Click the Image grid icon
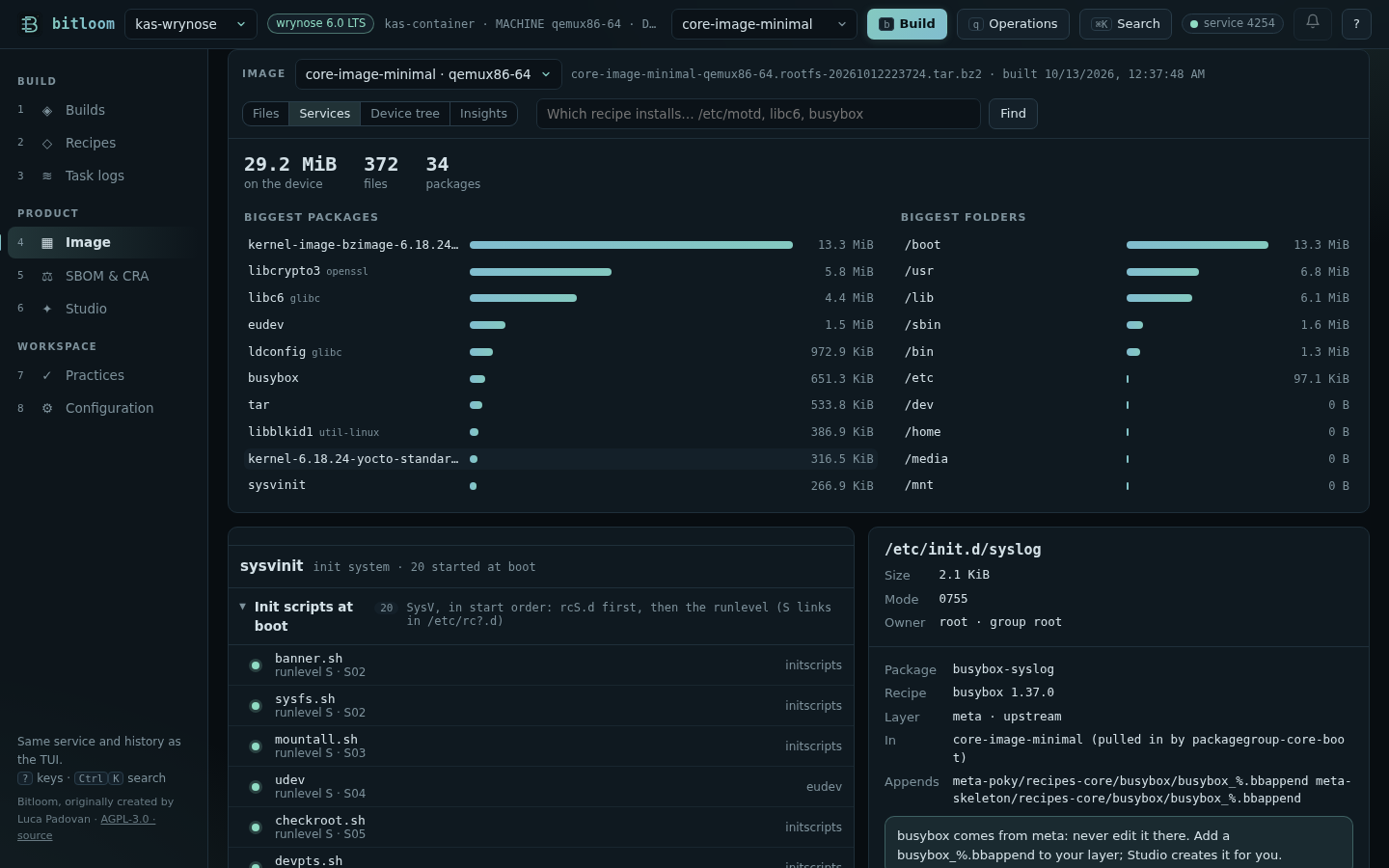Image resolution: width=1389 pixels, height=868 pixels. tap(47, 243)
